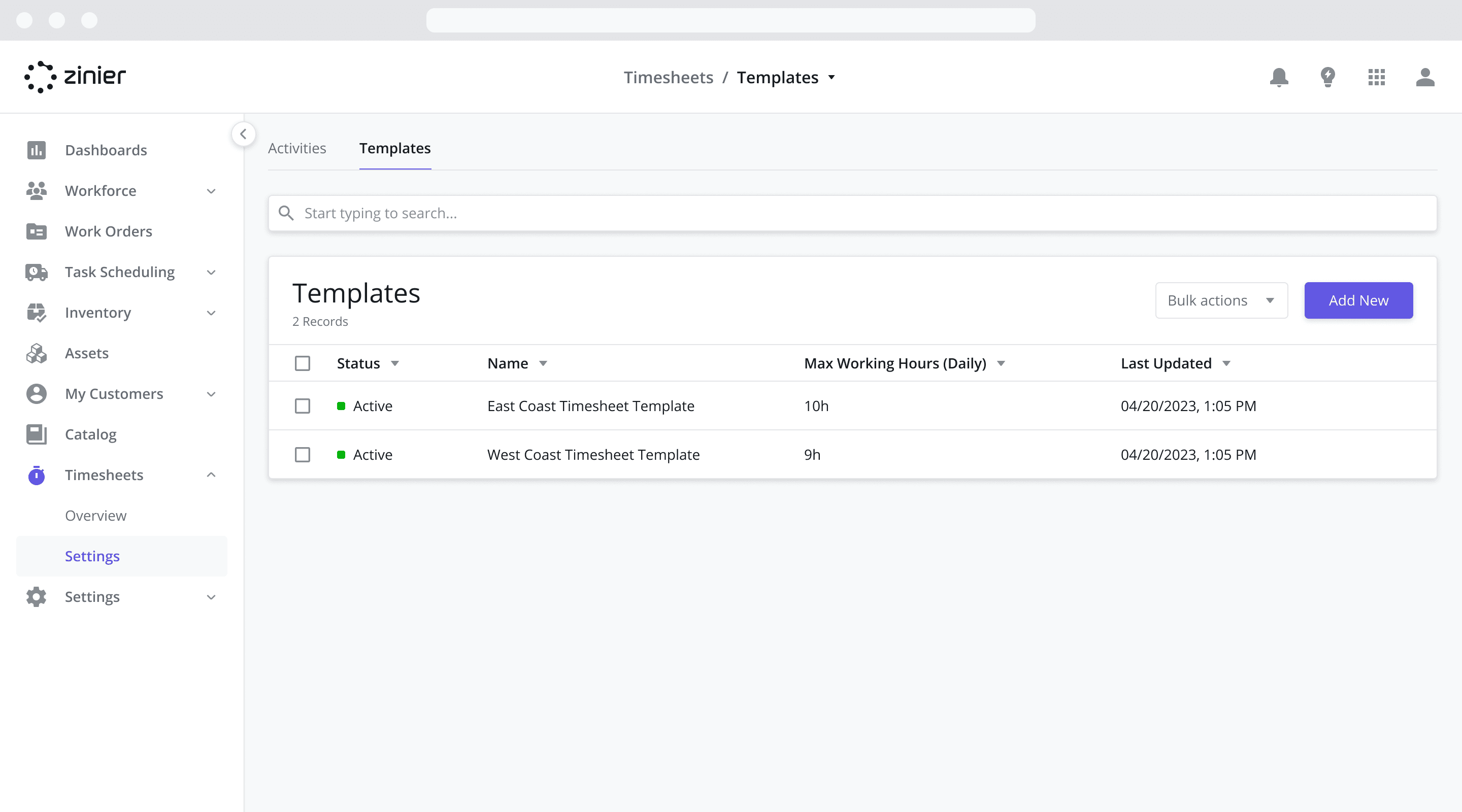Viewport: 1462px width, 812px height.
Task: Click the Task Scheduling icon in sidebar
Action: coord(36,271)
